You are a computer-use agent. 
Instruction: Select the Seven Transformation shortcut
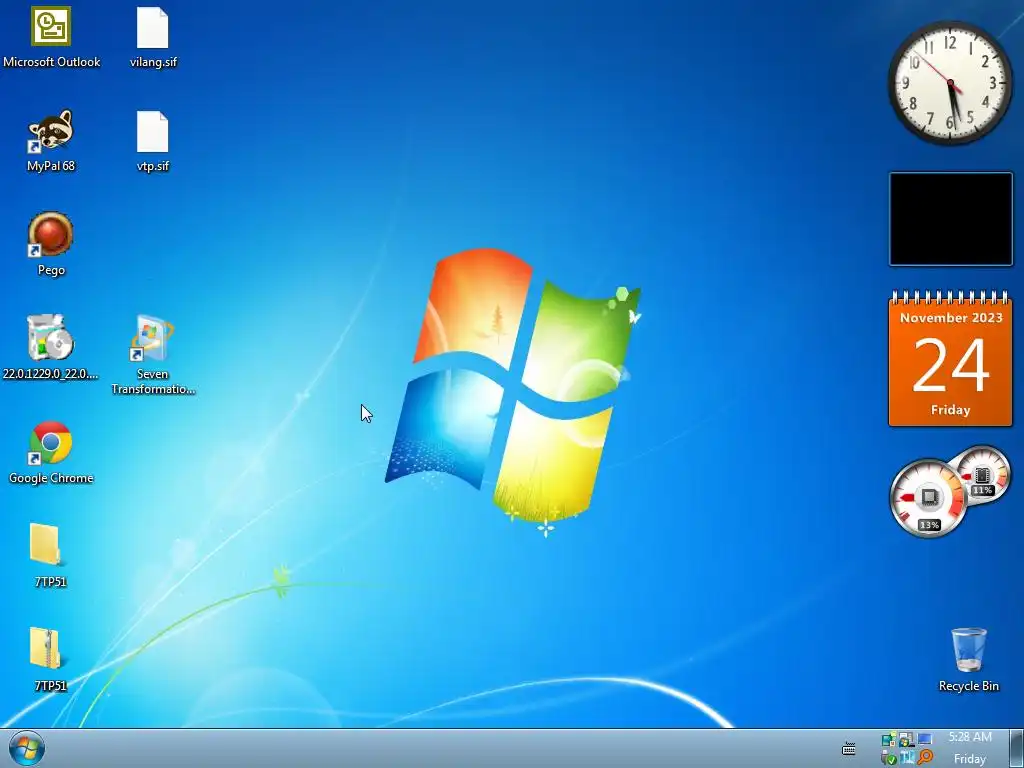click(153, 355)
